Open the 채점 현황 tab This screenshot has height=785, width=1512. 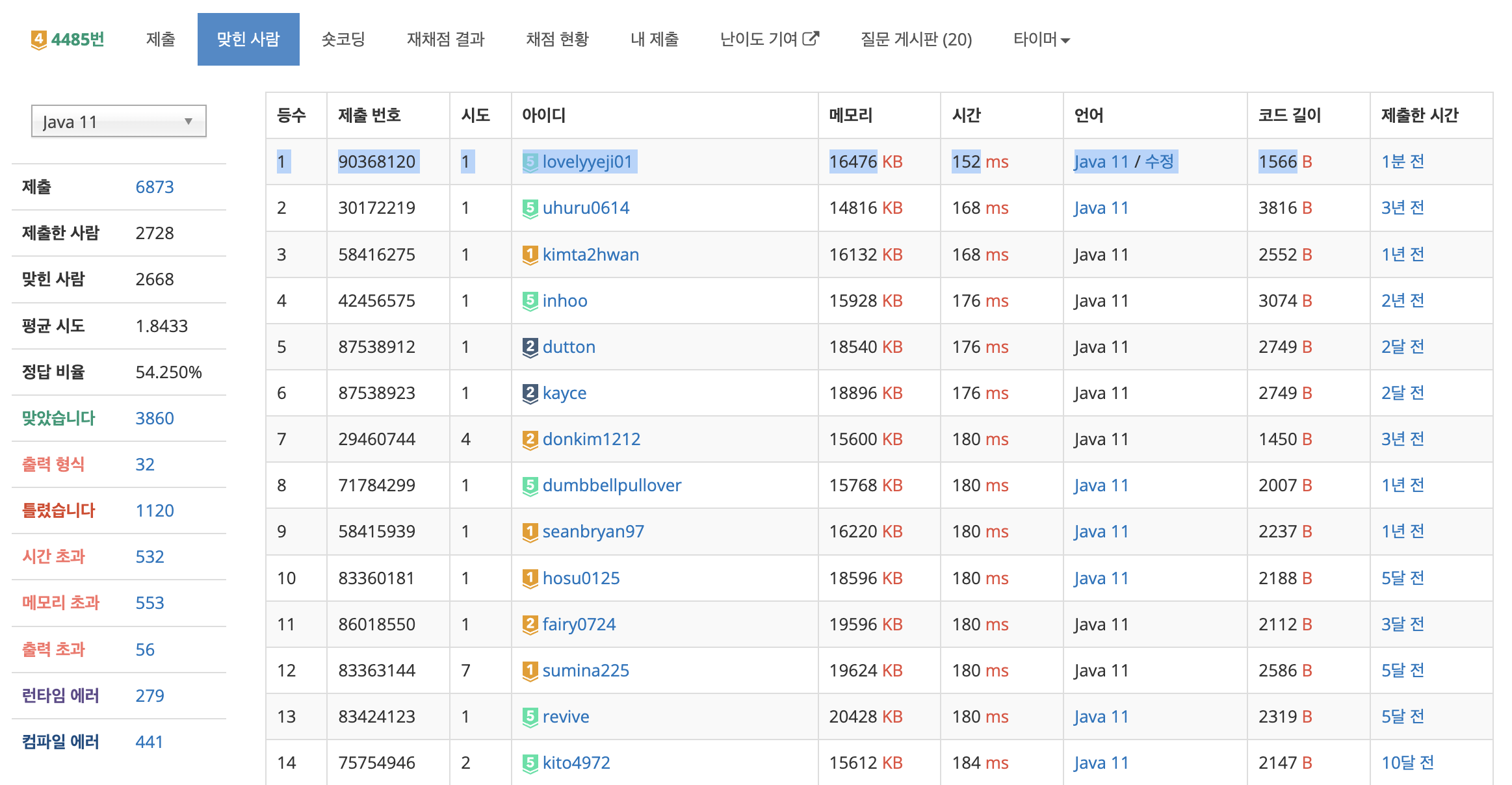(x=557, y=40)
